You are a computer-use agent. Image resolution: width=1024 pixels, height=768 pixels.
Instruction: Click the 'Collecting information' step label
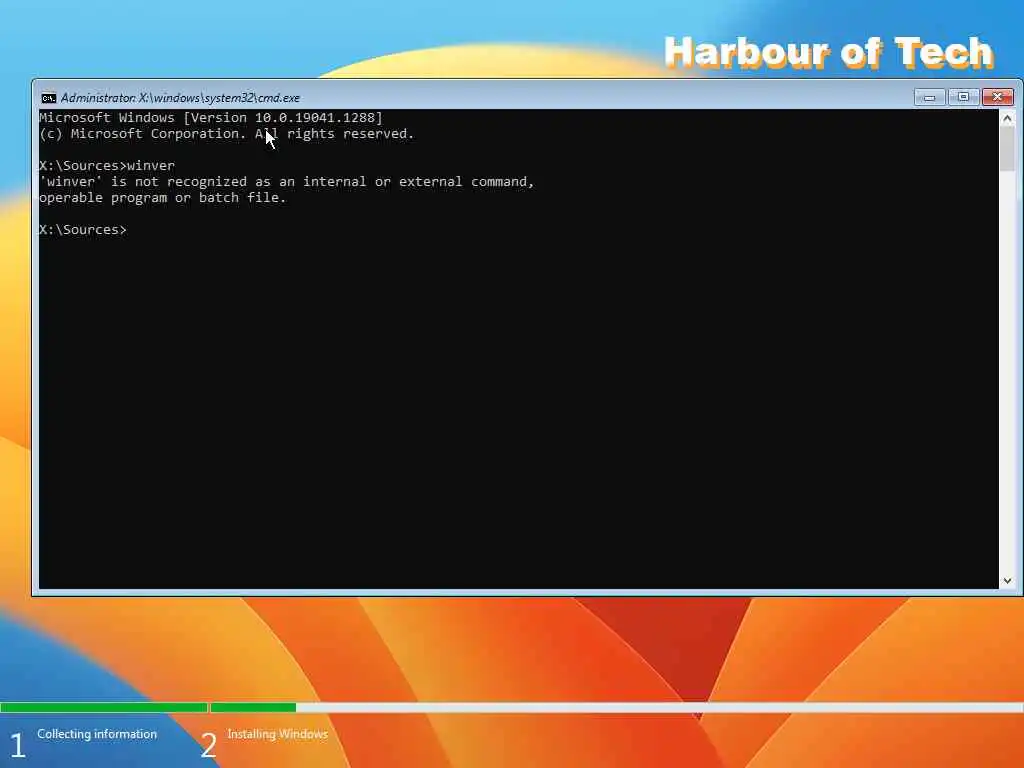[97, 734]
